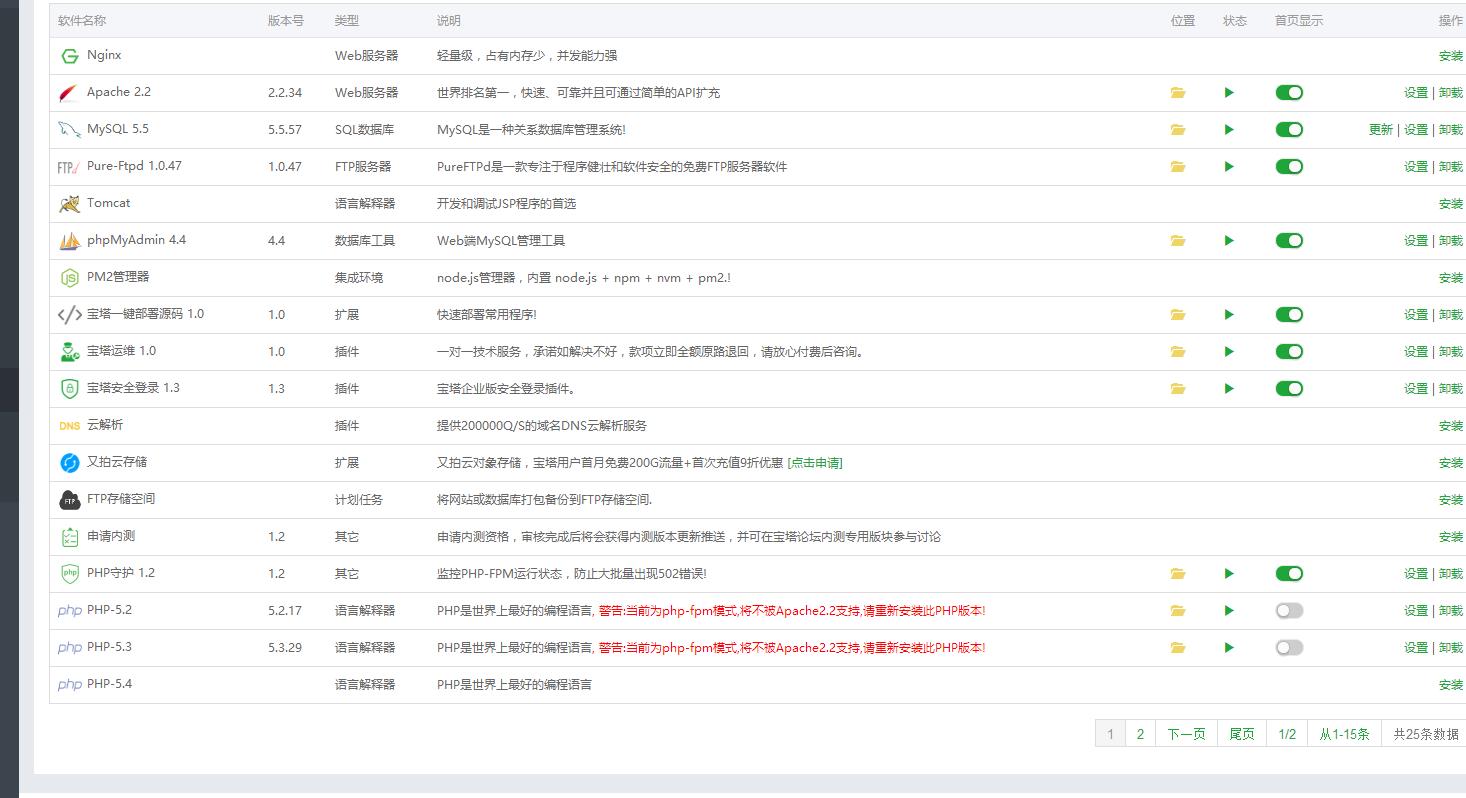Open 设置 for phpMyAdmin 4.4
This screenshot has height=798, width=1466.
1416,241
